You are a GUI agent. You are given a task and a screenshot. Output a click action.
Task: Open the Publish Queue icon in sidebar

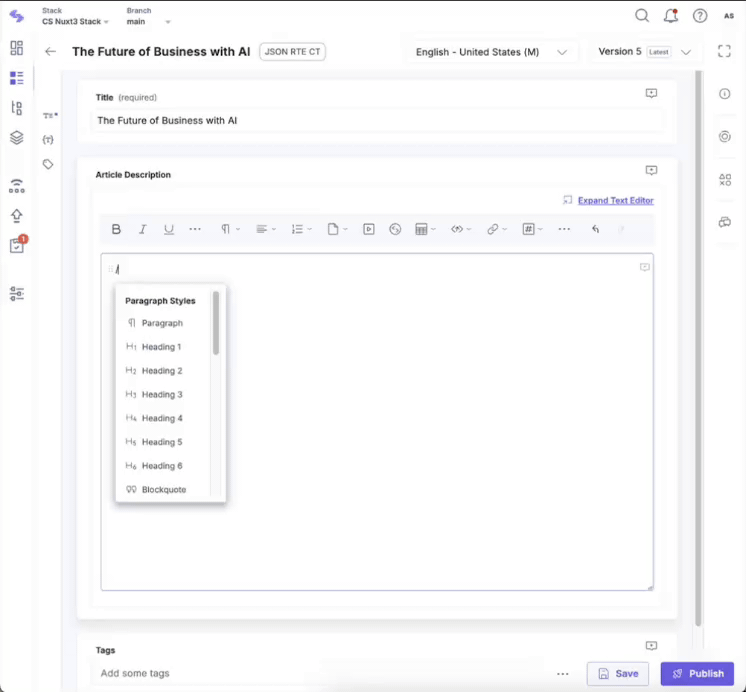click(17, 186)
